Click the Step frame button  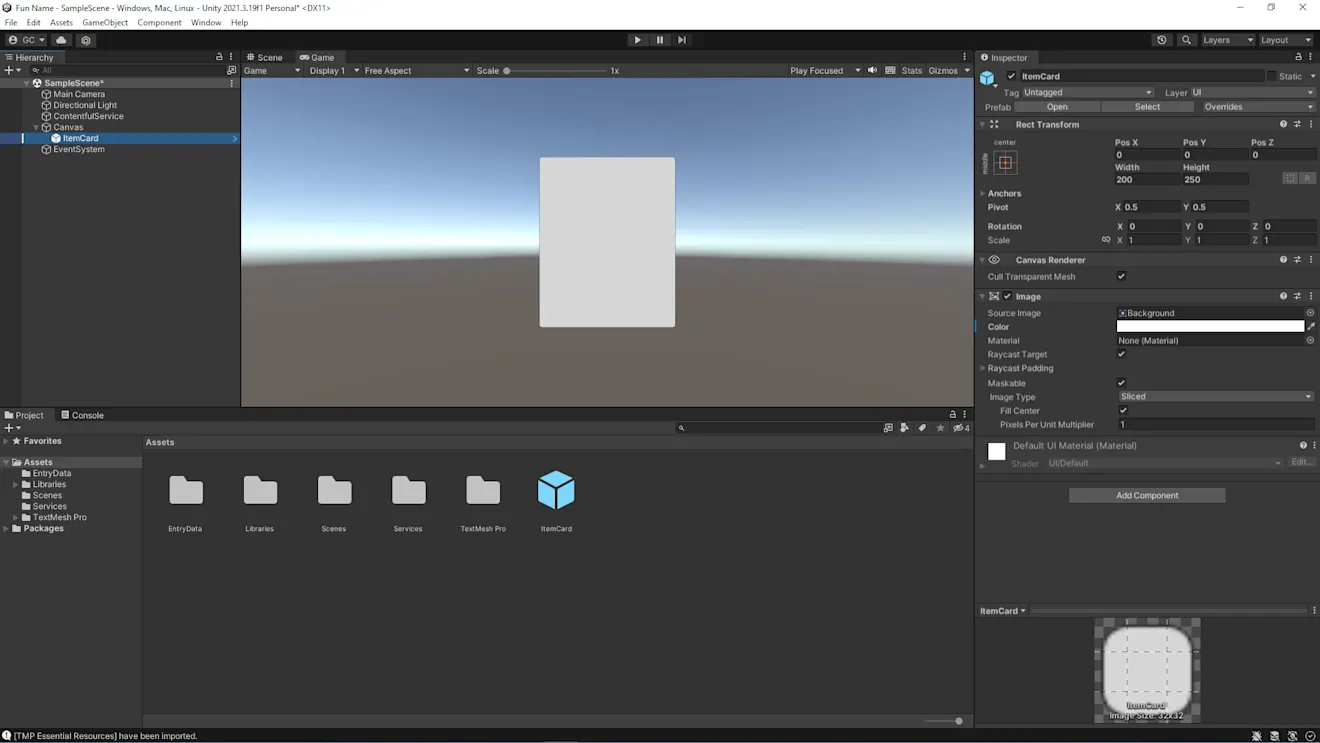[682, 40]
